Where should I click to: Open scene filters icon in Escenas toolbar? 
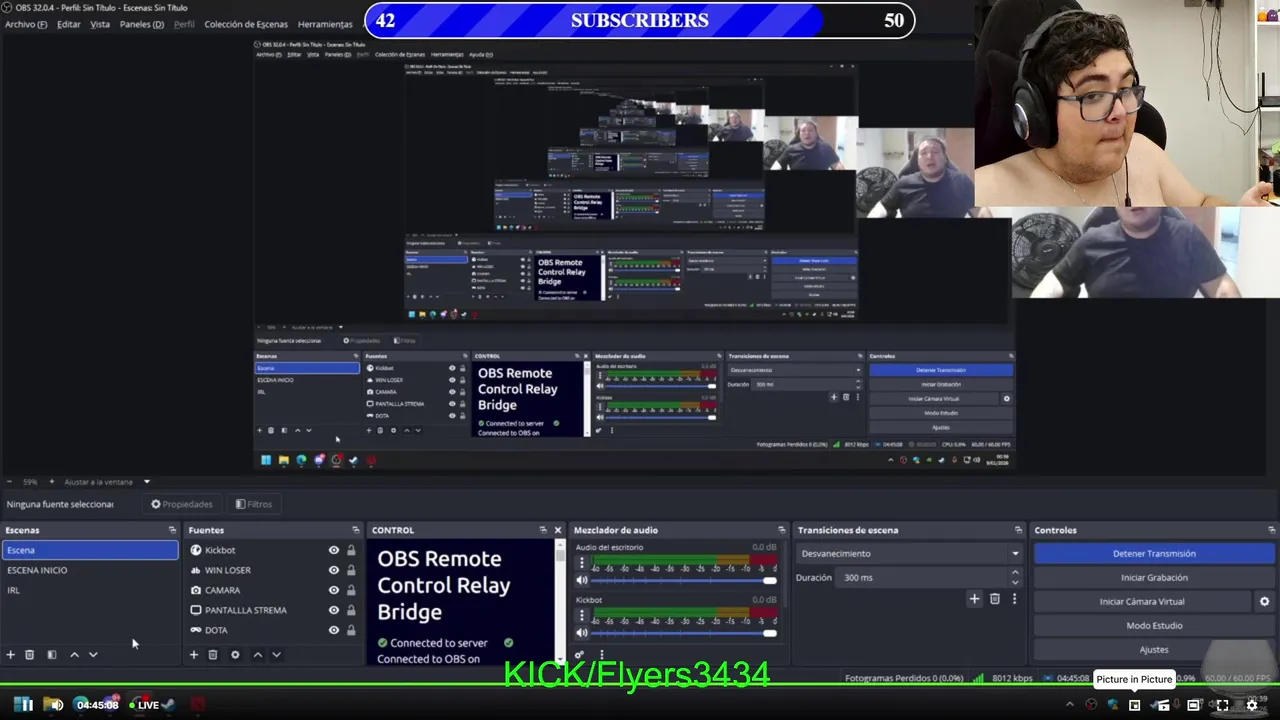click(x=52, y=655)
